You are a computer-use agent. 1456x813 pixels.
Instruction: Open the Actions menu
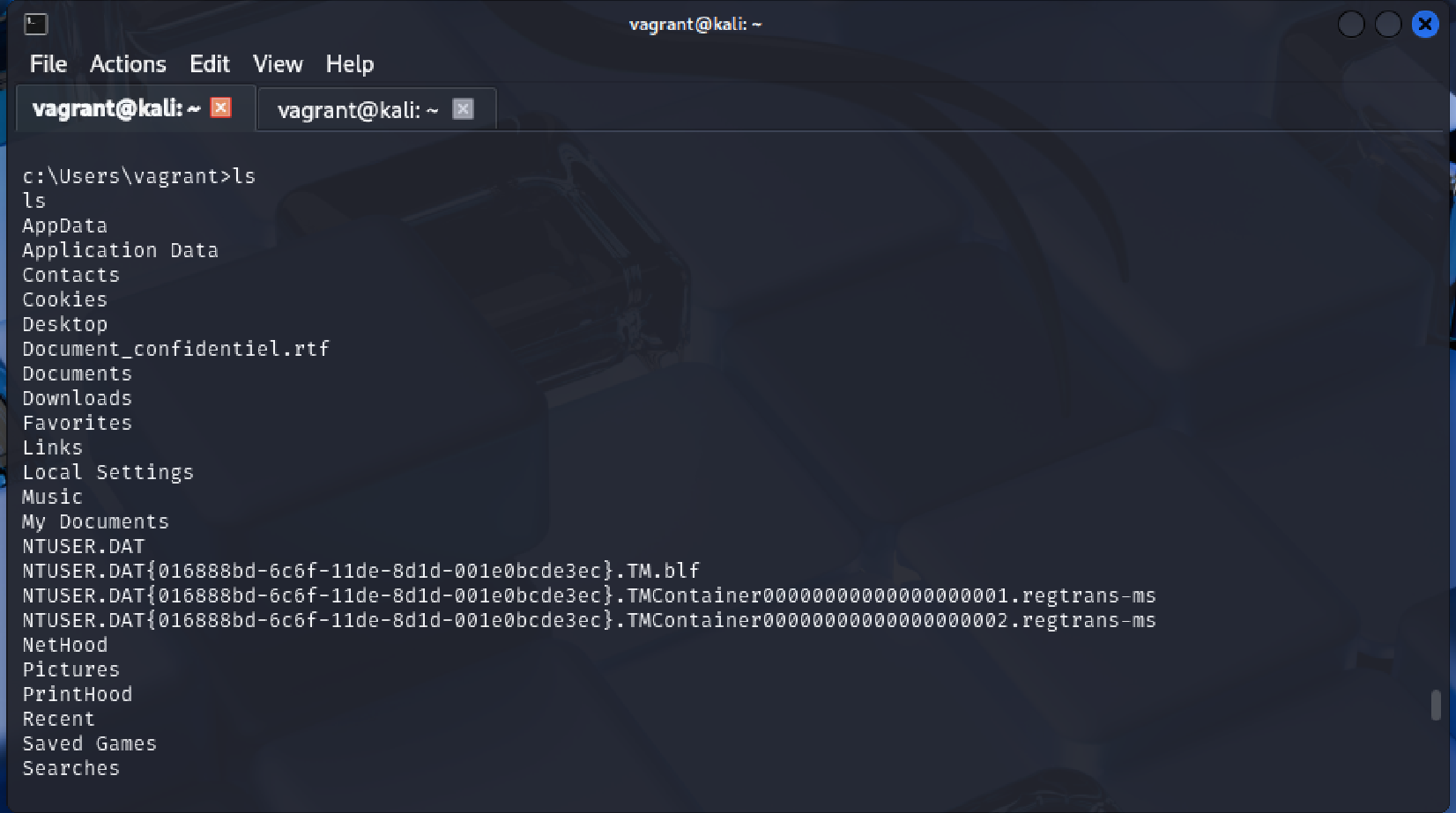pos(128,64)
